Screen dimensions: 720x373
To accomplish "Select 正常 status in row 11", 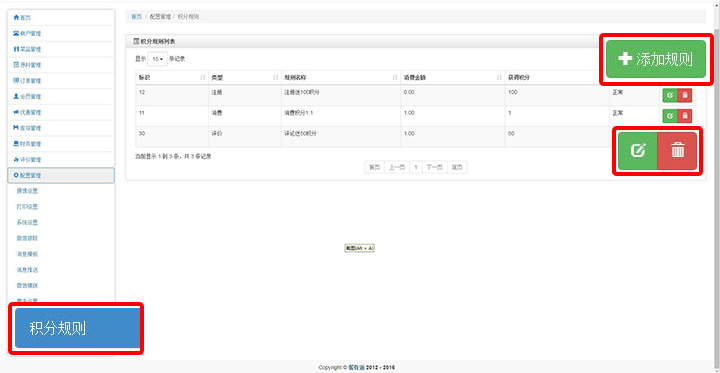I will [618, 113].
